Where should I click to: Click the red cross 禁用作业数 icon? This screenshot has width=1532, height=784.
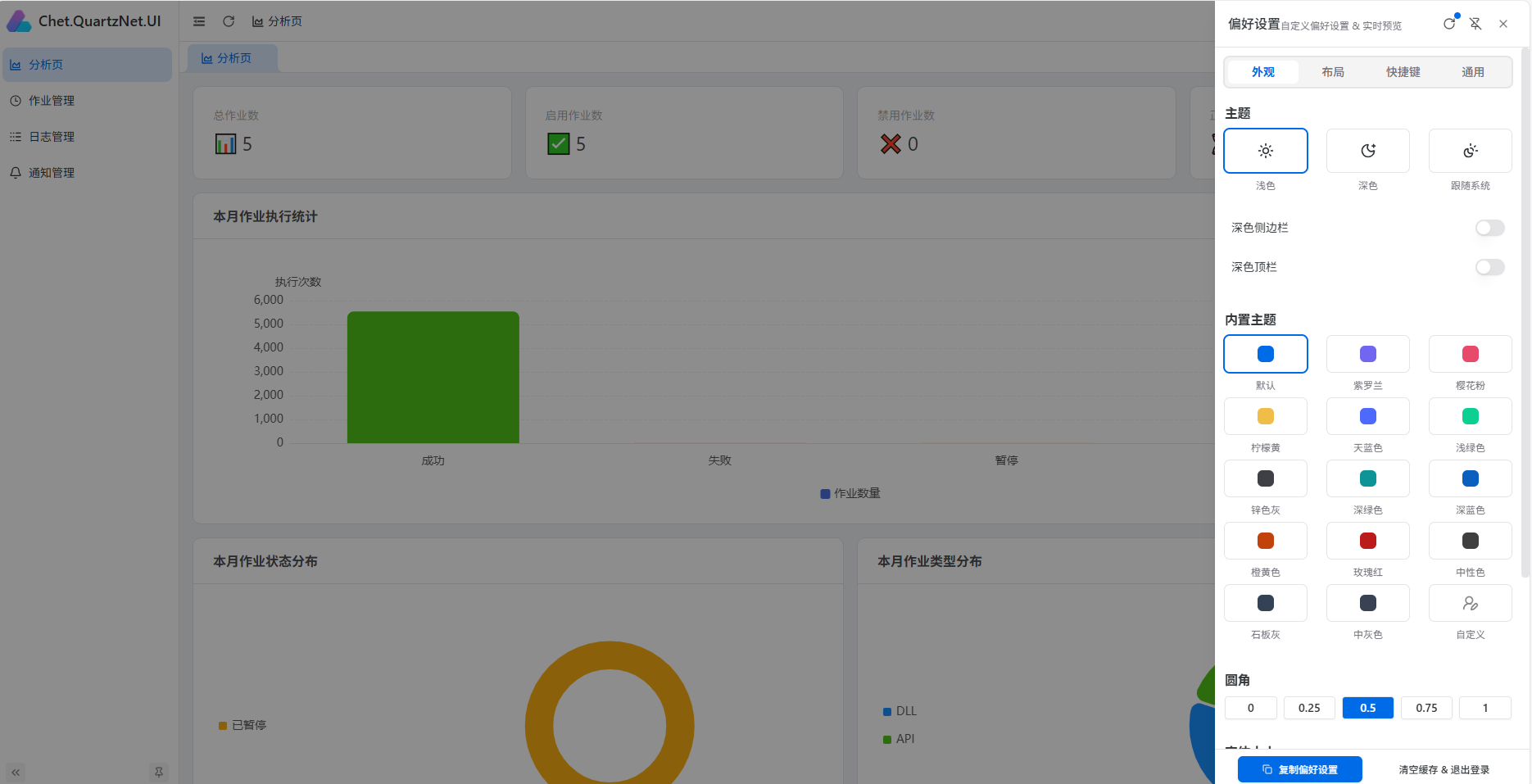(x=891, y=144)
